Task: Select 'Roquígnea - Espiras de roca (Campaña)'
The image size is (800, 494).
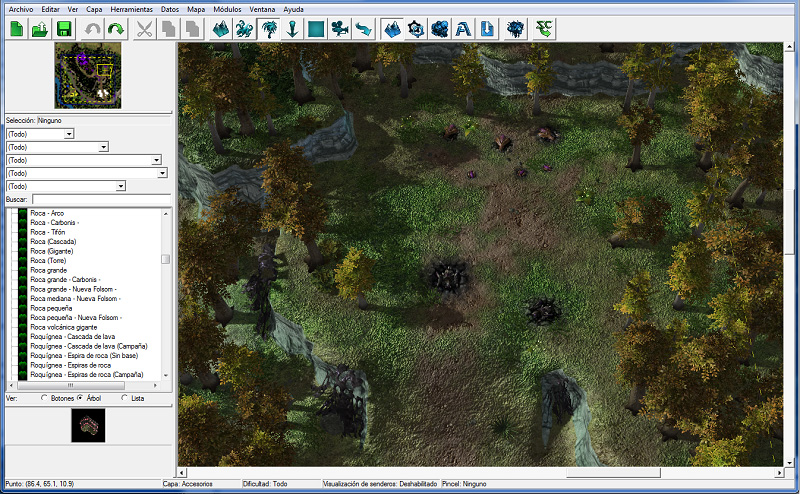Action: 87,375
